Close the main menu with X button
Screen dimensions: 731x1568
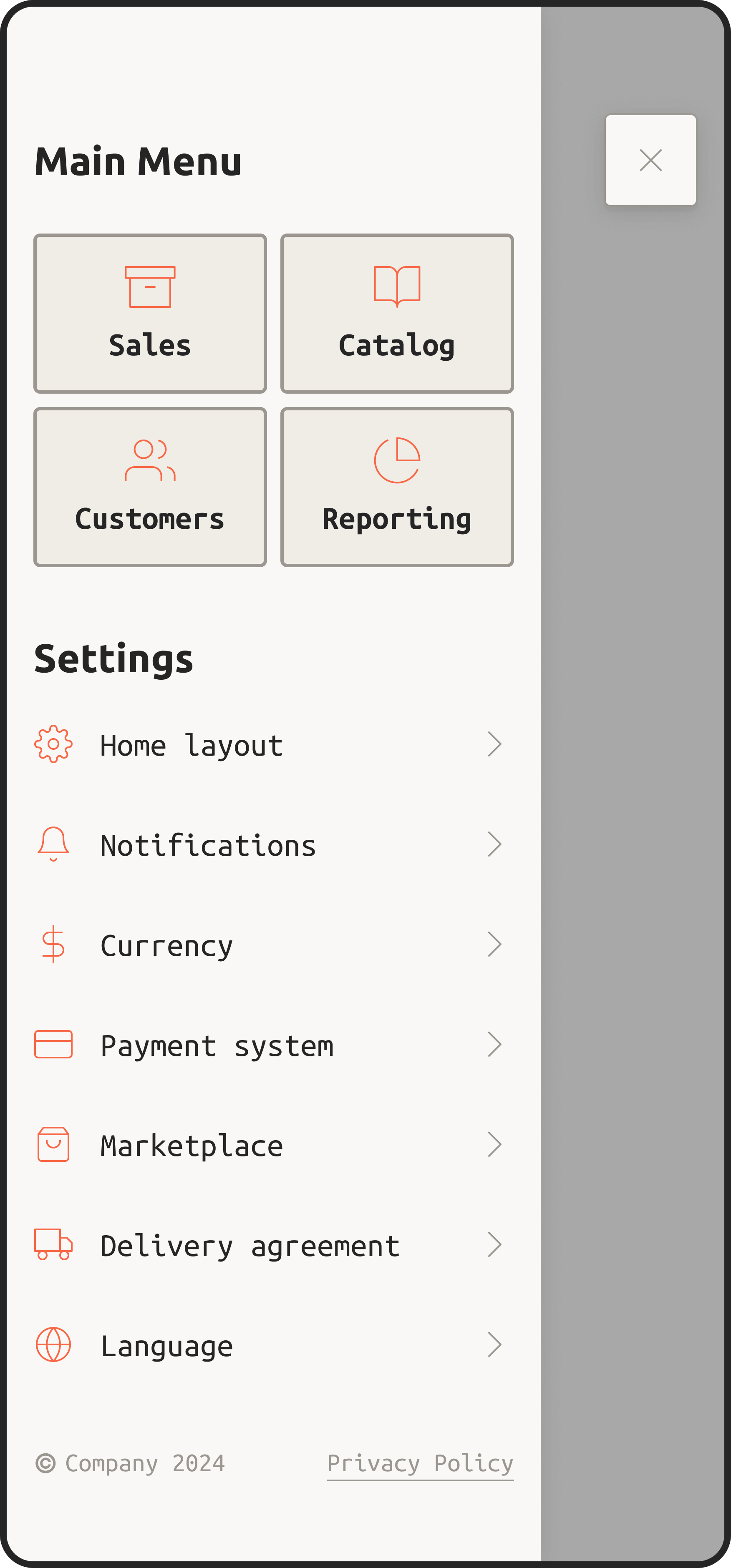coord(650,160)
